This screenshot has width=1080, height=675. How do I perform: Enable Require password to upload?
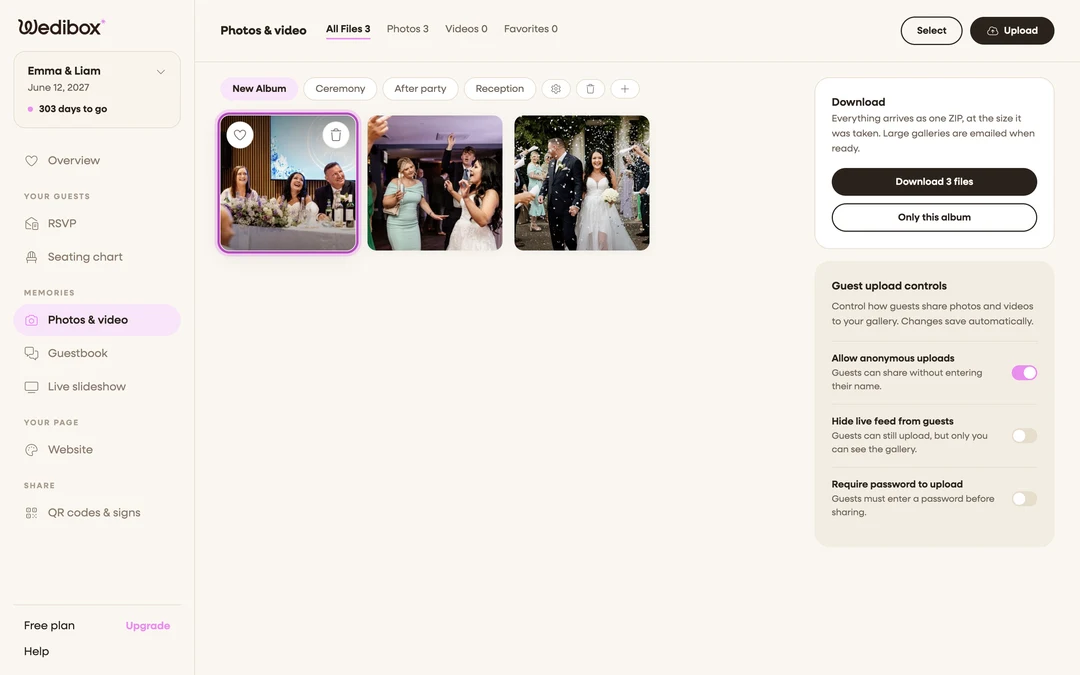[x=1024, y=499]
